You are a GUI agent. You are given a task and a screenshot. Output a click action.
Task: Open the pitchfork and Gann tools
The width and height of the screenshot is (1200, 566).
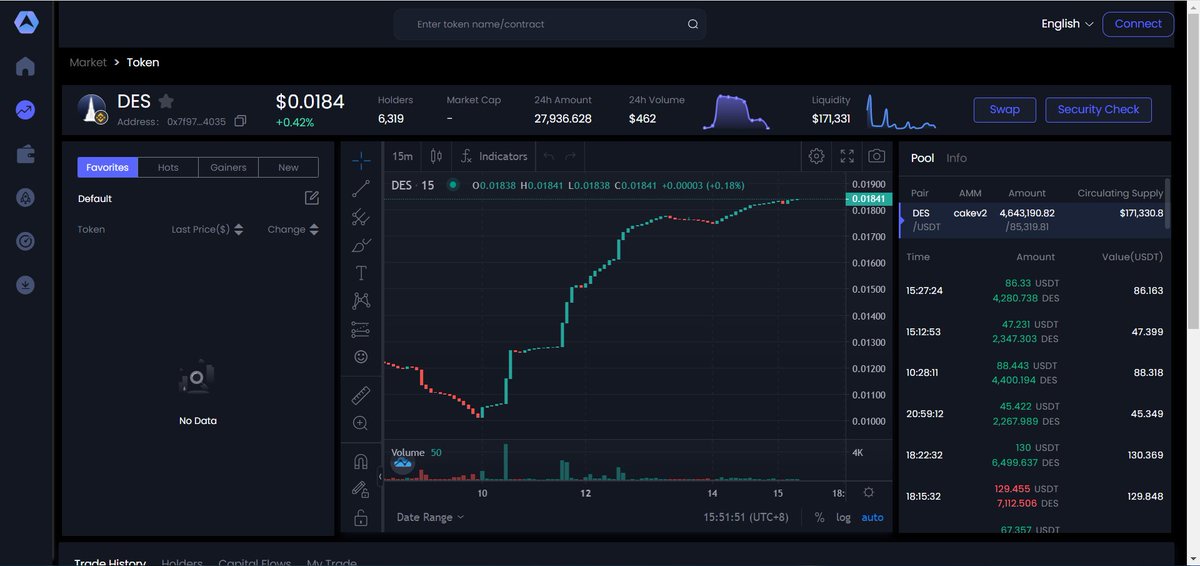click(x=361, y=216)
